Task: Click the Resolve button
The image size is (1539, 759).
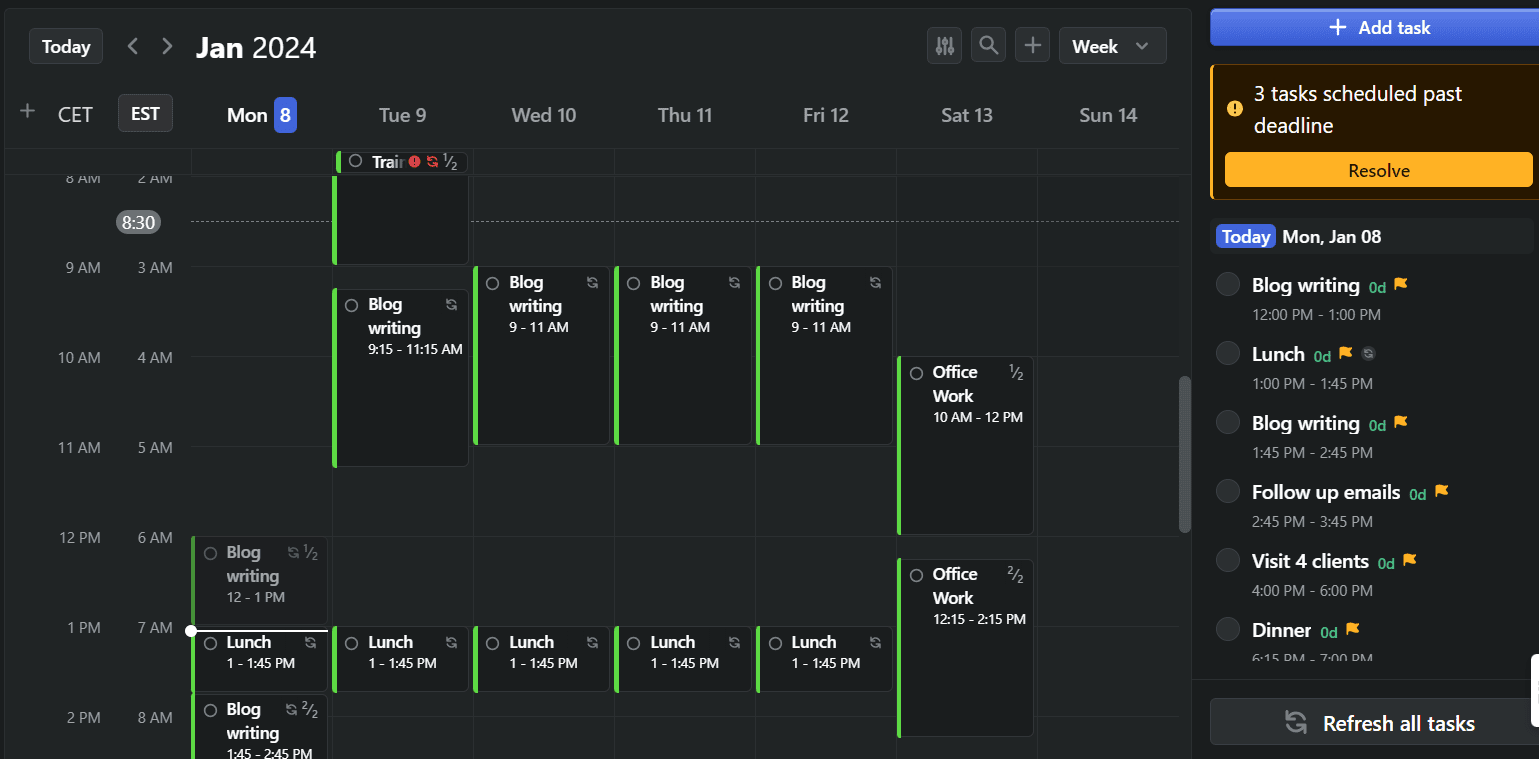Action: point(1378,171)
